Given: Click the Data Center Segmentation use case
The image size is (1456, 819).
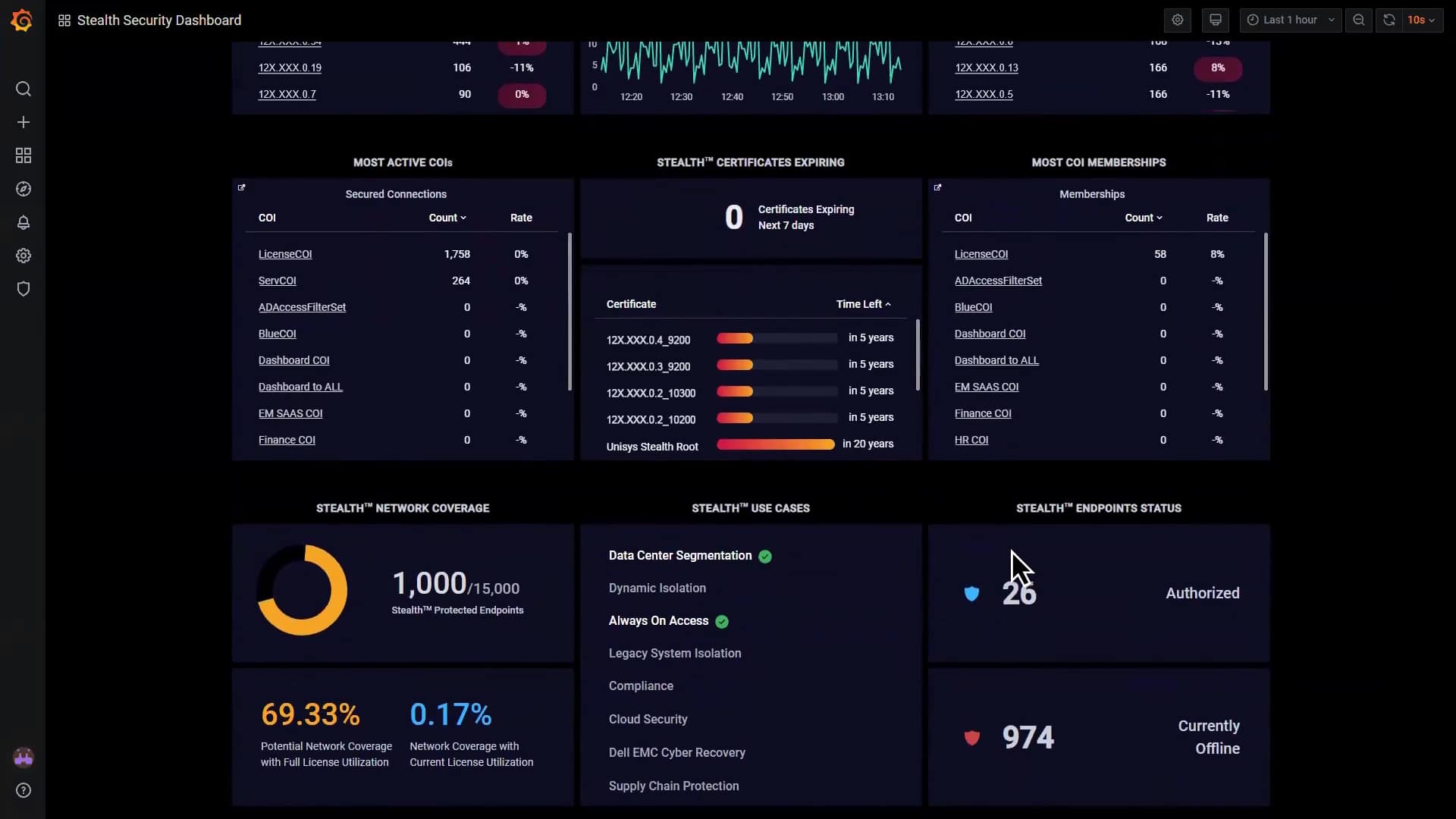Looking at the screenshot, I should (x=680, y=556).
